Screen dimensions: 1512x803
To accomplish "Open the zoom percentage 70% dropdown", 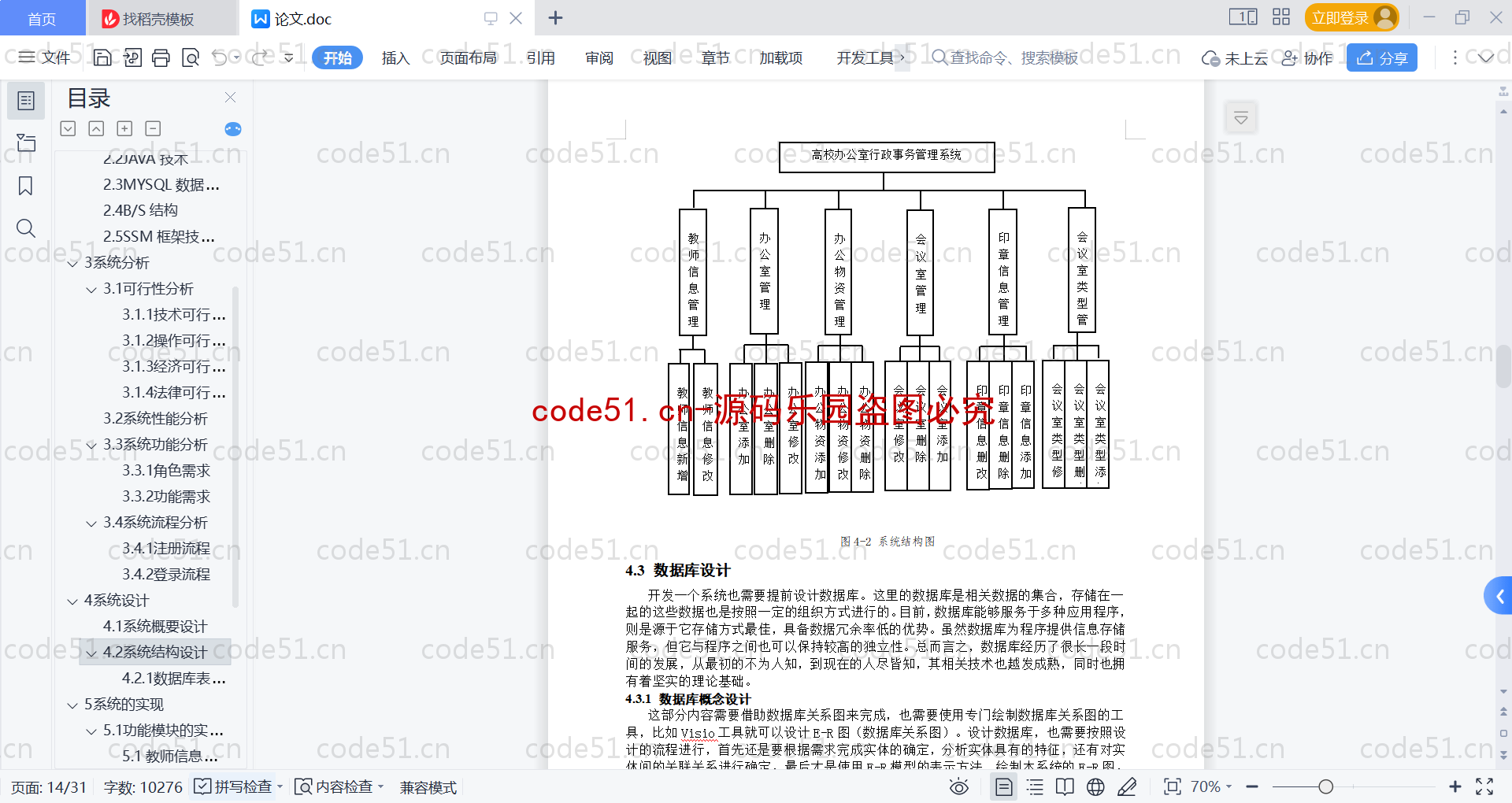I will 1211,786.
